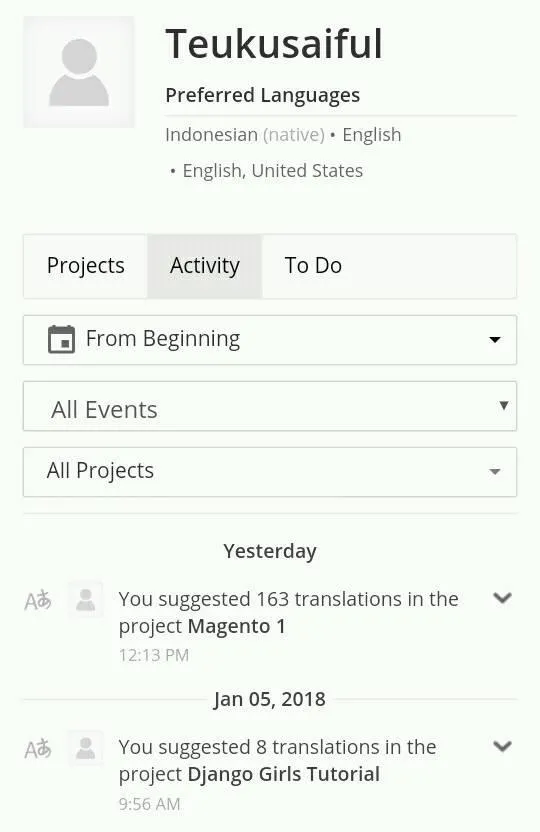This screenshot has height=832, width=540.
Task: Click small user avatar in Magento 1 activity
Action: 85,600
